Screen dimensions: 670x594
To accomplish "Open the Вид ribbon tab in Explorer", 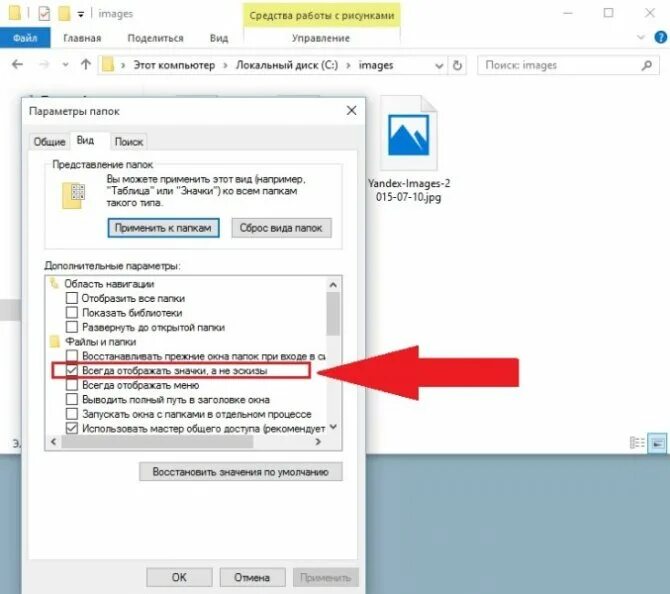I will click(219, 38).
